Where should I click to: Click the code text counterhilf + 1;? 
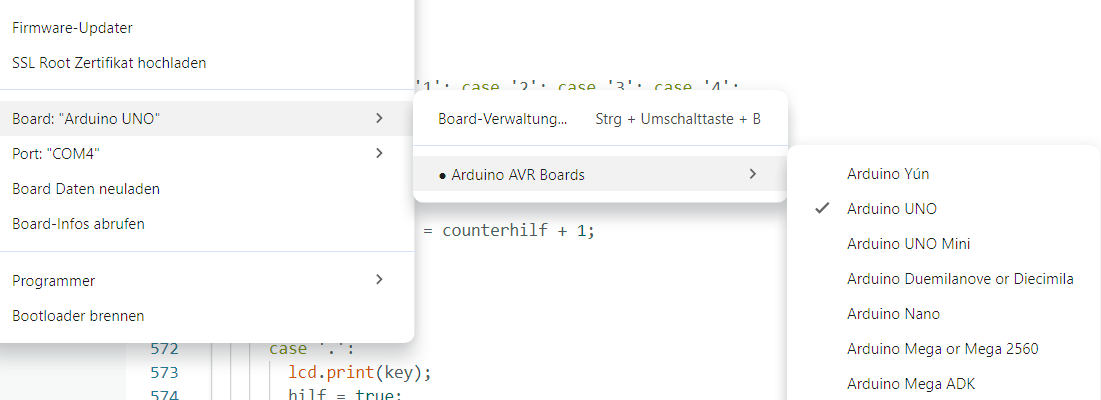(x=518, y=230)
